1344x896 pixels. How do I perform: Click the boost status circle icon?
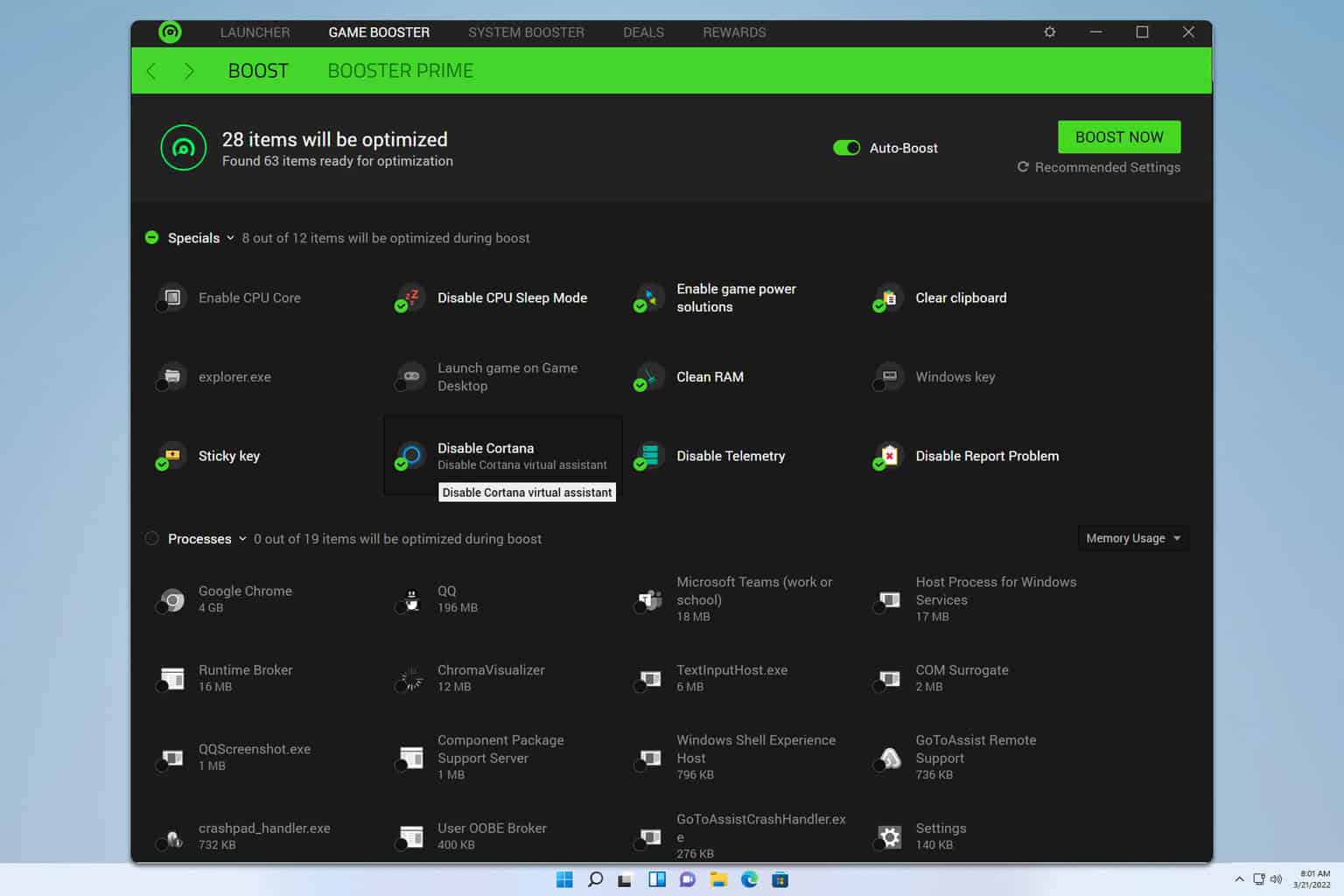point(184,148)
